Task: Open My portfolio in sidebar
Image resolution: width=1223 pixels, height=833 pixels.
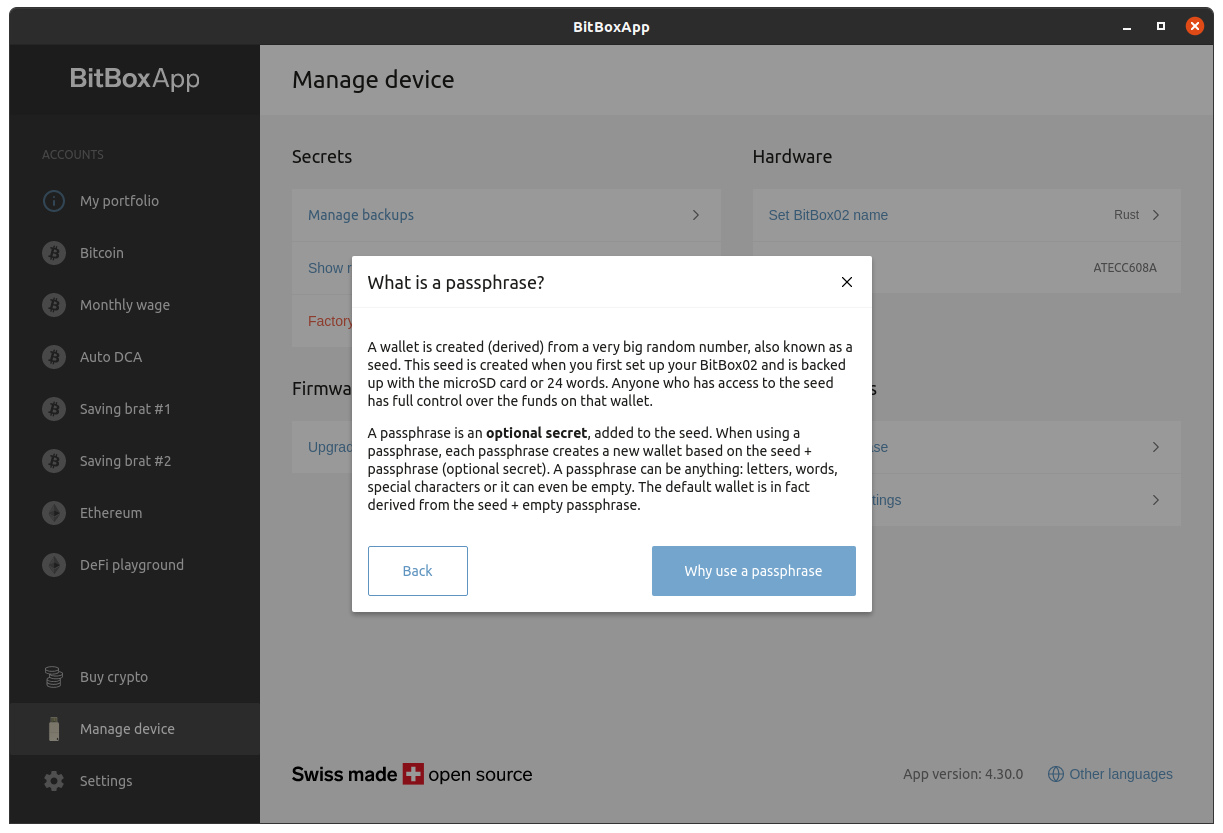Action: point(135,201)
